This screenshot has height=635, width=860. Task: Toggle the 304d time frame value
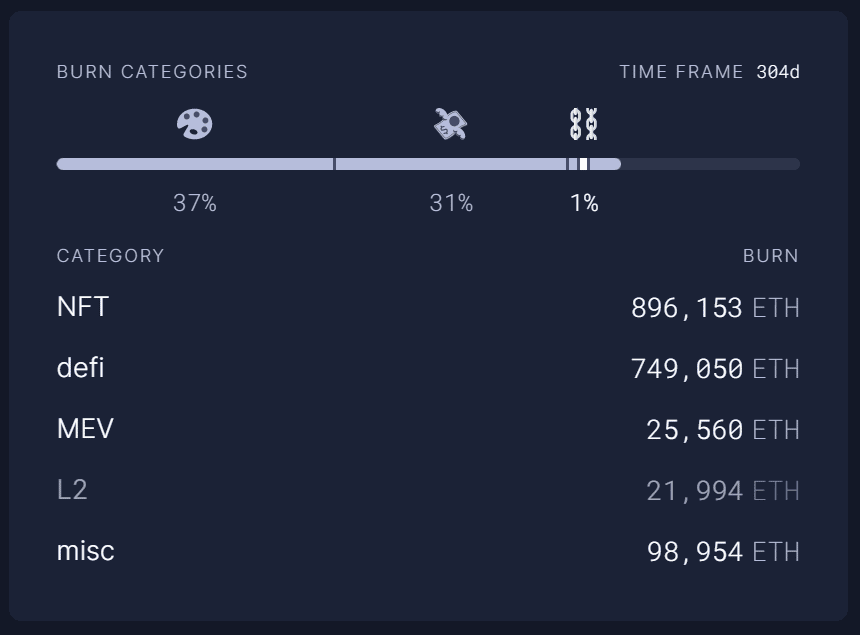point(778,72)
